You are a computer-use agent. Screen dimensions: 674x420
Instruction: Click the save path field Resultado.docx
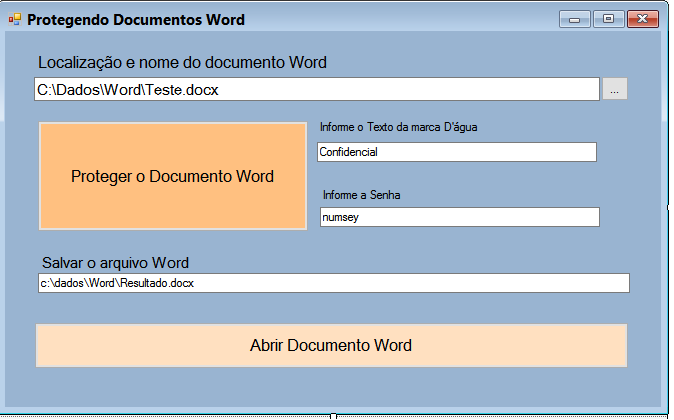click(x=334, y=283)
